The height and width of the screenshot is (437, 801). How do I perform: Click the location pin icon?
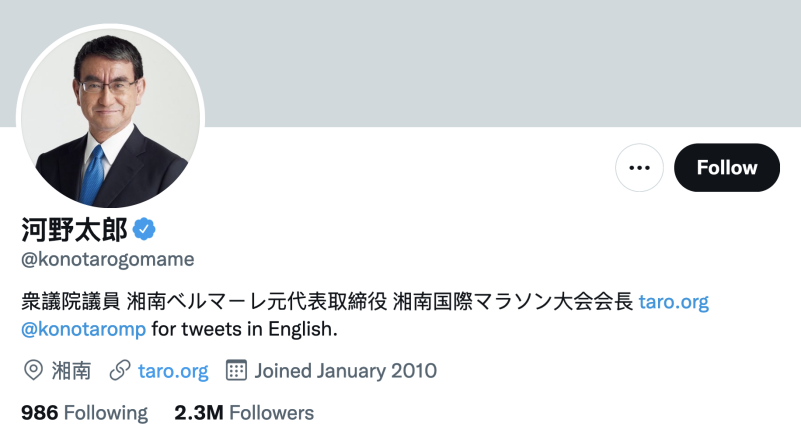pos(33,371)
